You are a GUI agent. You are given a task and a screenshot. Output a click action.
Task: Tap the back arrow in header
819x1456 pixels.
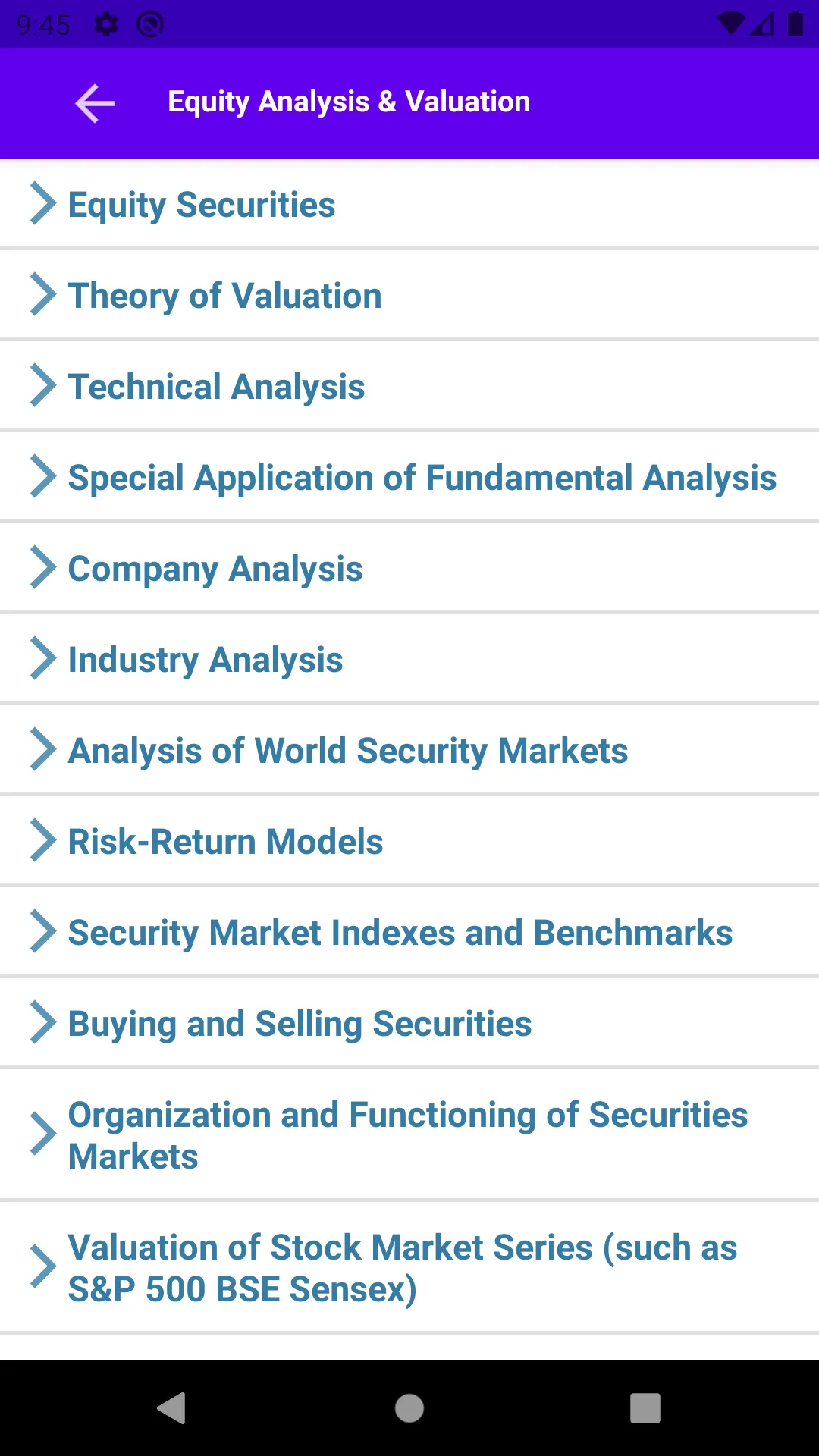click(x=95, y=103)
